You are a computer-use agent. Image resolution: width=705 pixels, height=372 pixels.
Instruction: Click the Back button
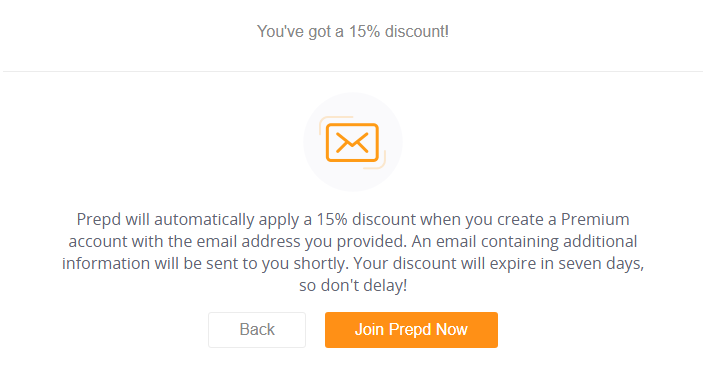click(x=257, y=330)
